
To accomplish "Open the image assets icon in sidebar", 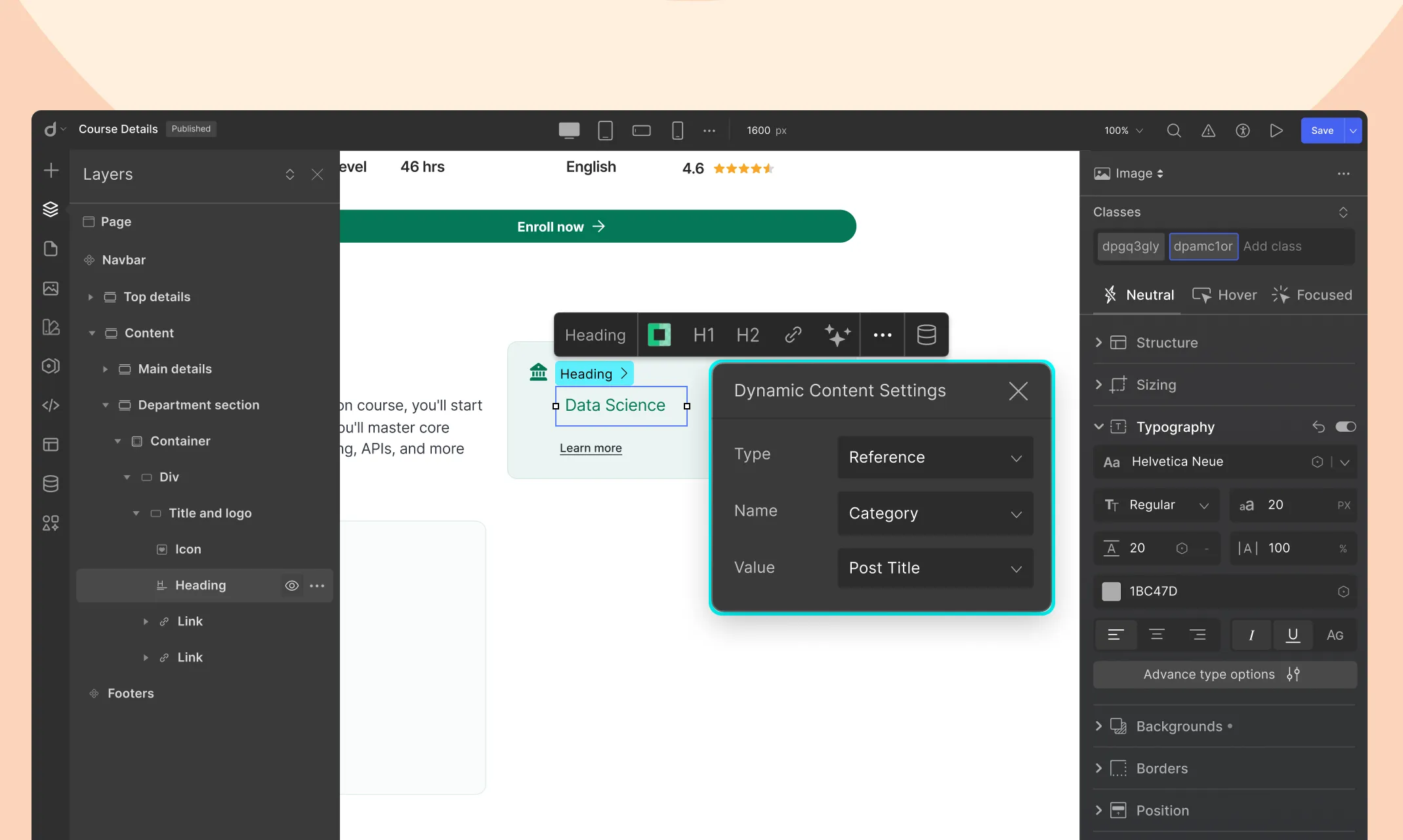I will click(51, 288).
